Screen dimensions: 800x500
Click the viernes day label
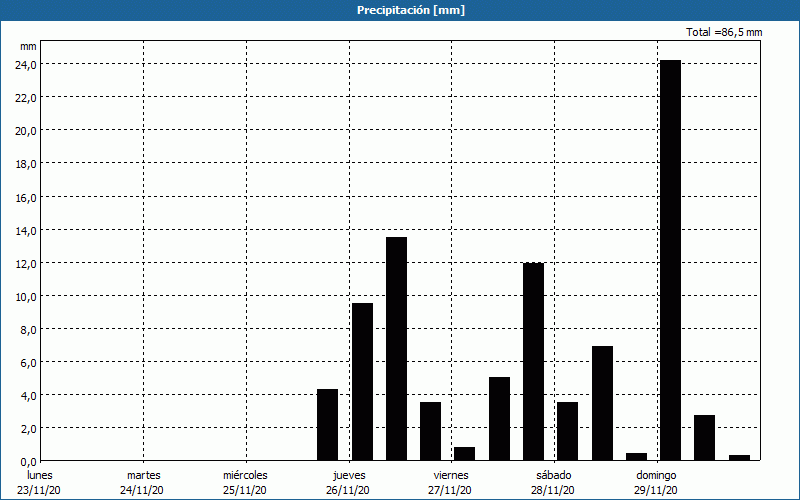click(451, 476)
